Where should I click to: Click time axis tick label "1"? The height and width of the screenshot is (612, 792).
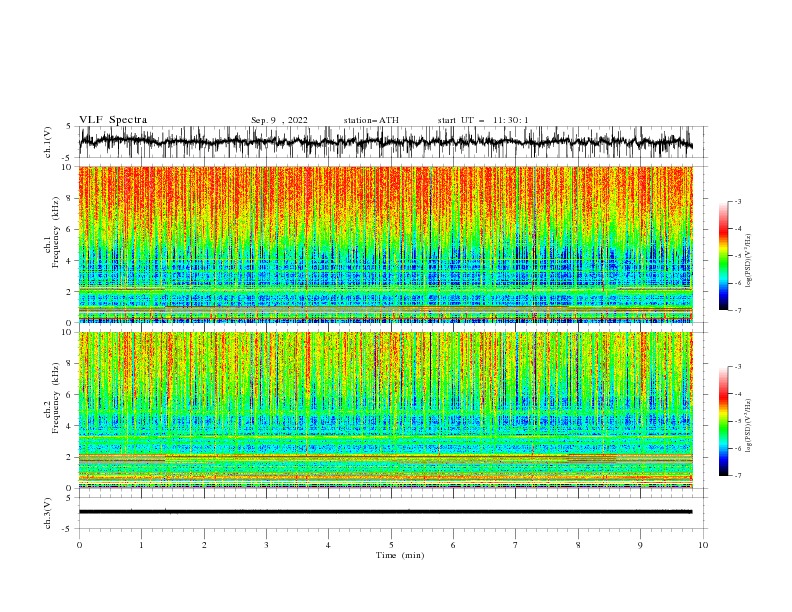(x=142, y=545)
